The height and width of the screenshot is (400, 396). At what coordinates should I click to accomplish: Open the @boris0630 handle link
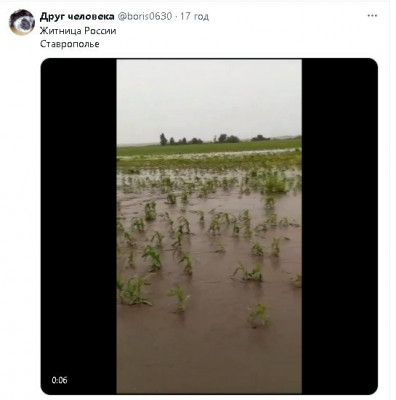click(145, 16)
